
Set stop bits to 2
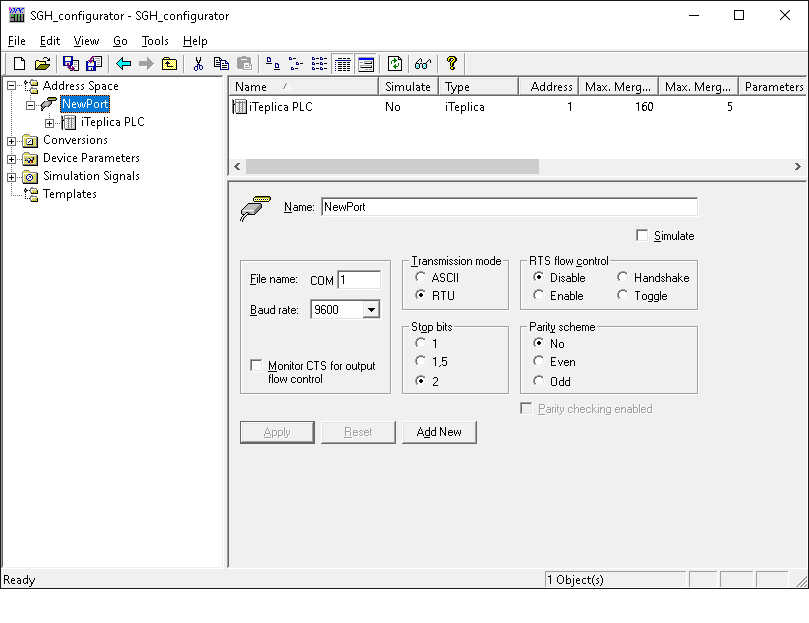pyautogui.click(x=420, y=381)
